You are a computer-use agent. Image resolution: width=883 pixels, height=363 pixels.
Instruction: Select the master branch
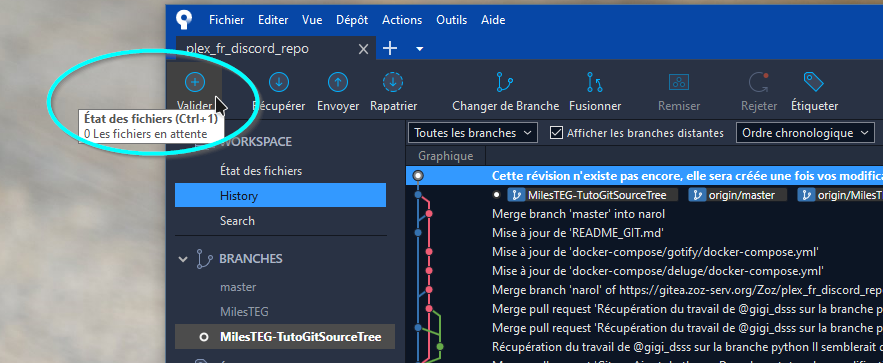click(x=238, y=287)
